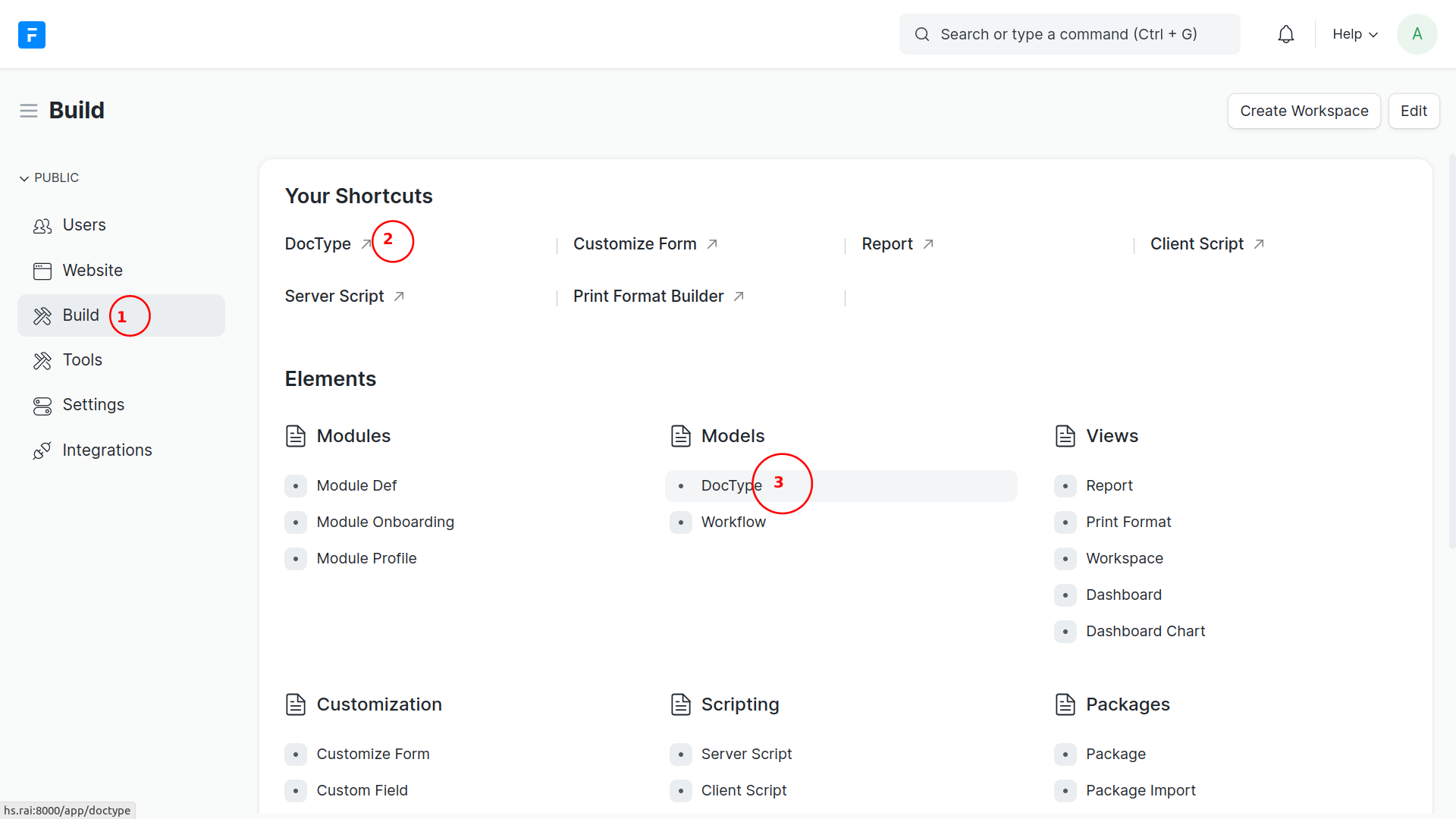This screenshot has height=819, width=1456.
Task: Click the Search or type a command field
Action: pos(1068,34)
